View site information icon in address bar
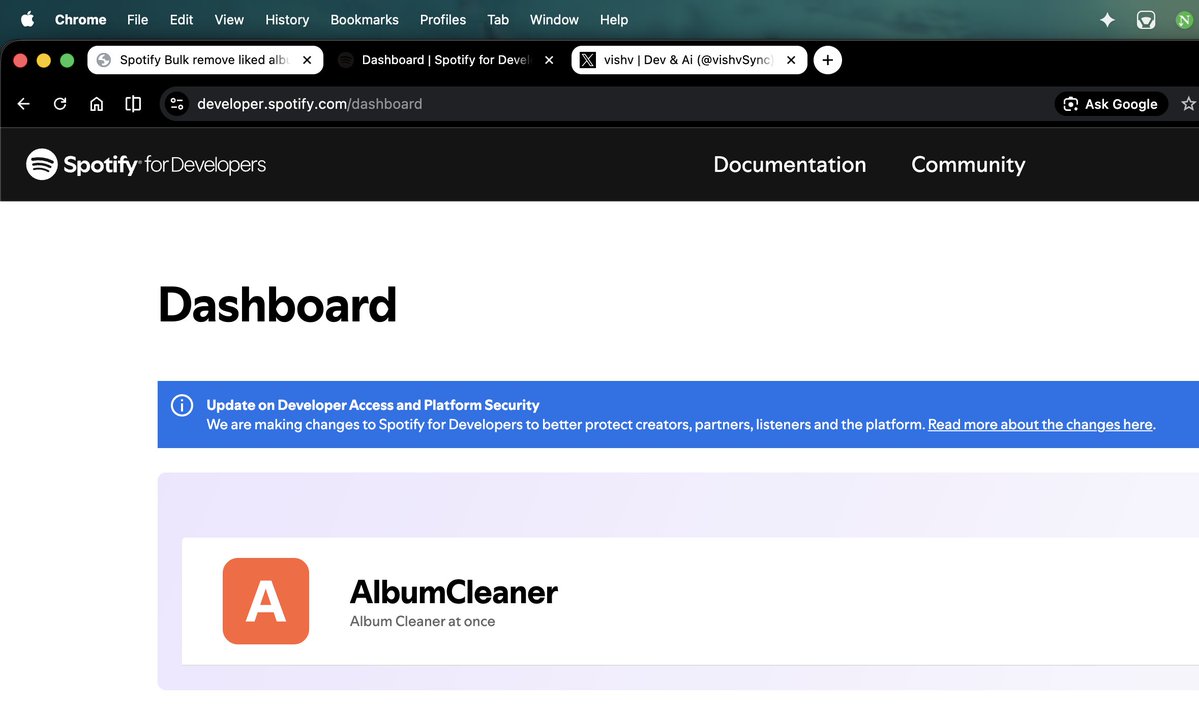This screenshot has height=710, width=1199. point(177,104)
